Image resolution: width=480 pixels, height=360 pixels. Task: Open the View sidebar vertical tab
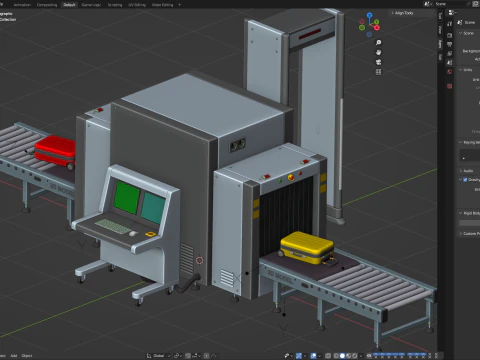[x=440, y=30]
